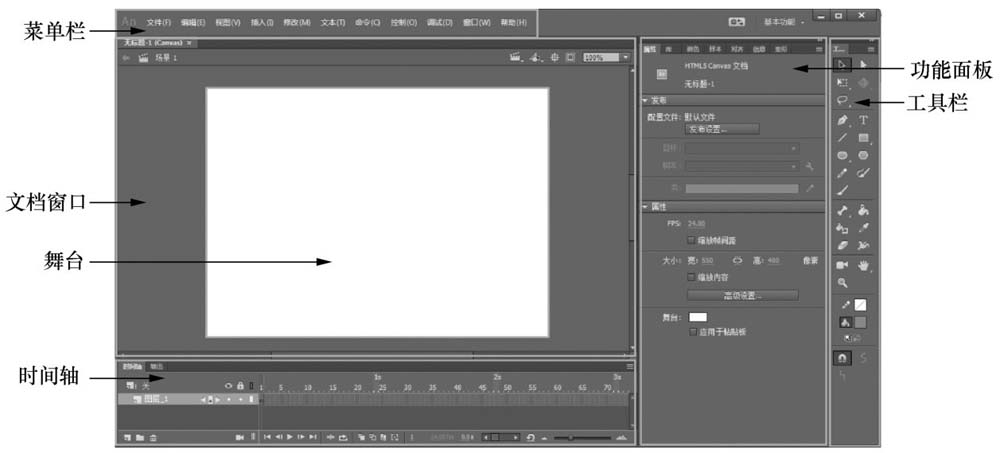The height and width of the screenshot is (453, 1000).
Task: Select the 3D Rotation tool
Action: 864,82
